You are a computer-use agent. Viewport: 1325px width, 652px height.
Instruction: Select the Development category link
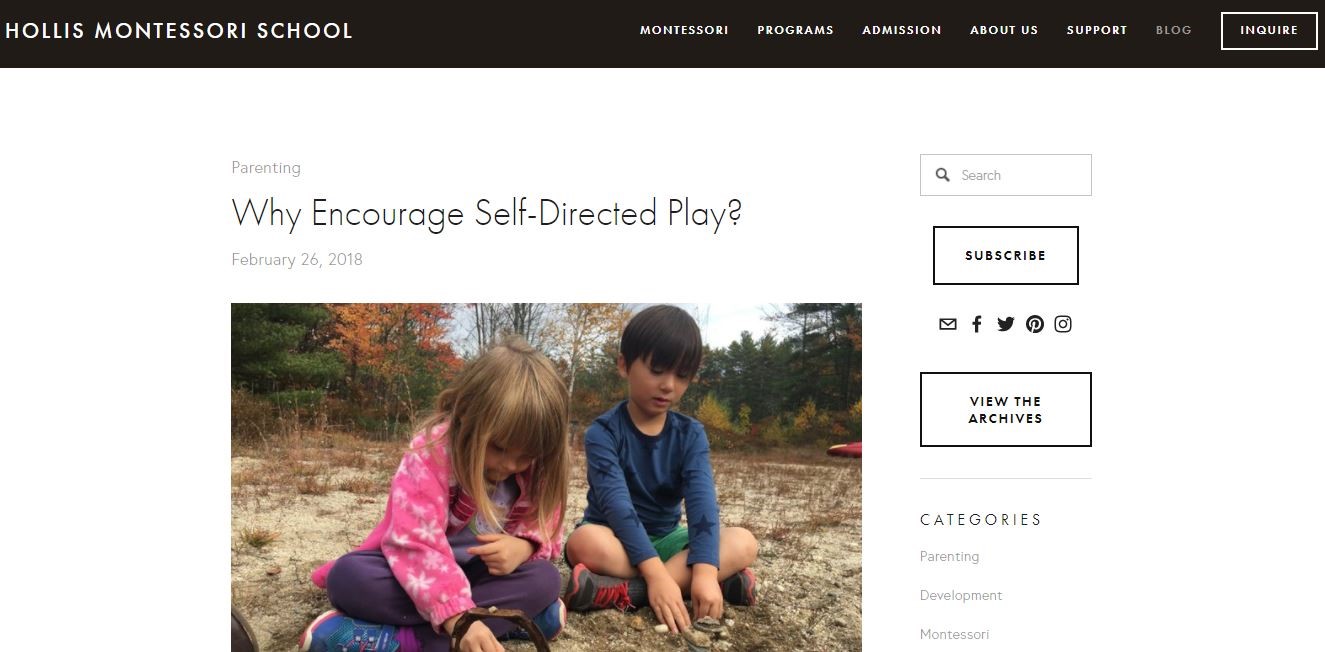(961, 595)
